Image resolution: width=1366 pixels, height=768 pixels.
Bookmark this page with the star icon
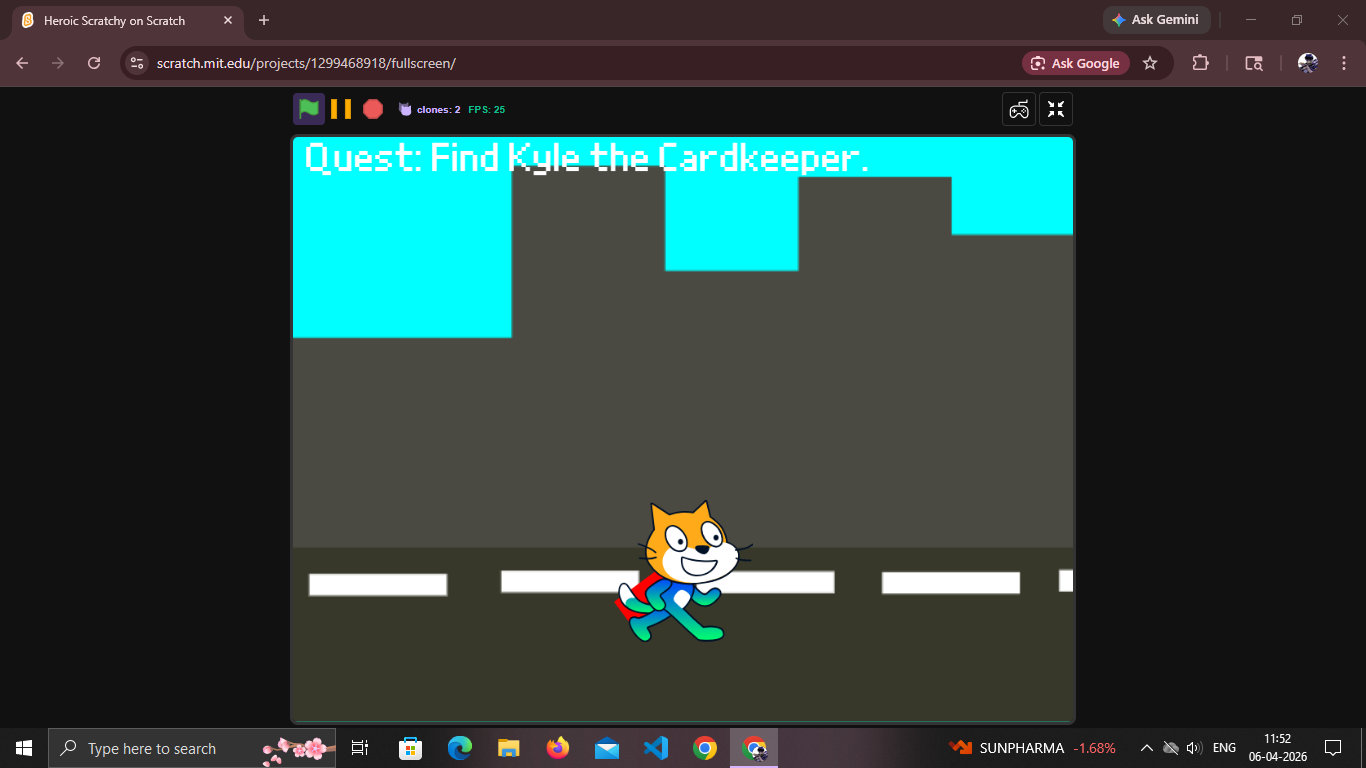[1150, 63]
